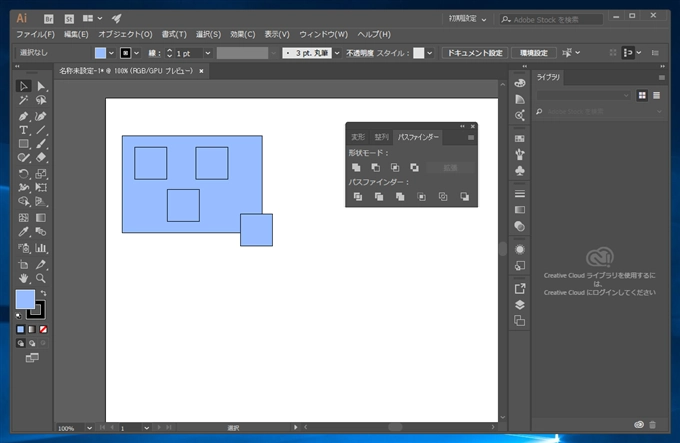The height and width of the screenshot is (443, 680).
Task: Click the ドキュメント設定 button
Action: pyautogui.click(x=474, y=53)
